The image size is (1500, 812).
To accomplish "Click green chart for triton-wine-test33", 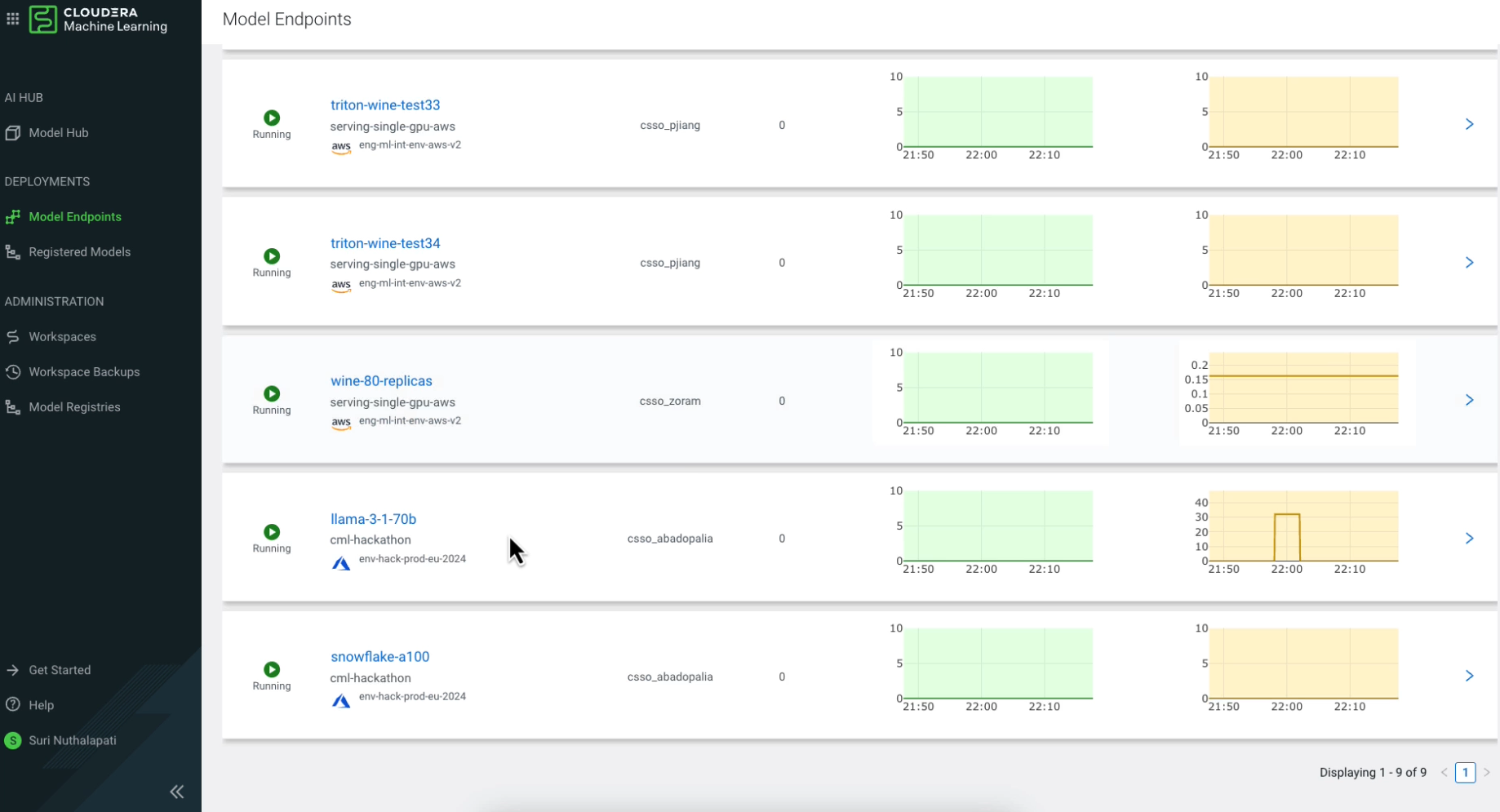I will click(998, 113).
